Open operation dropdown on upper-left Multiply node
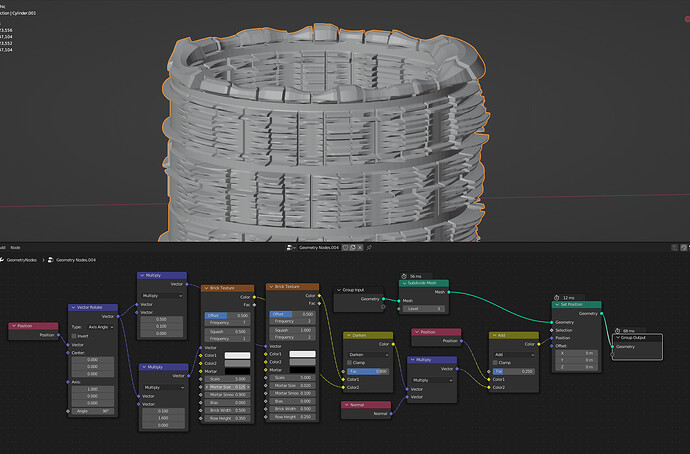This screenshot has height=454, width=690. 162,296
